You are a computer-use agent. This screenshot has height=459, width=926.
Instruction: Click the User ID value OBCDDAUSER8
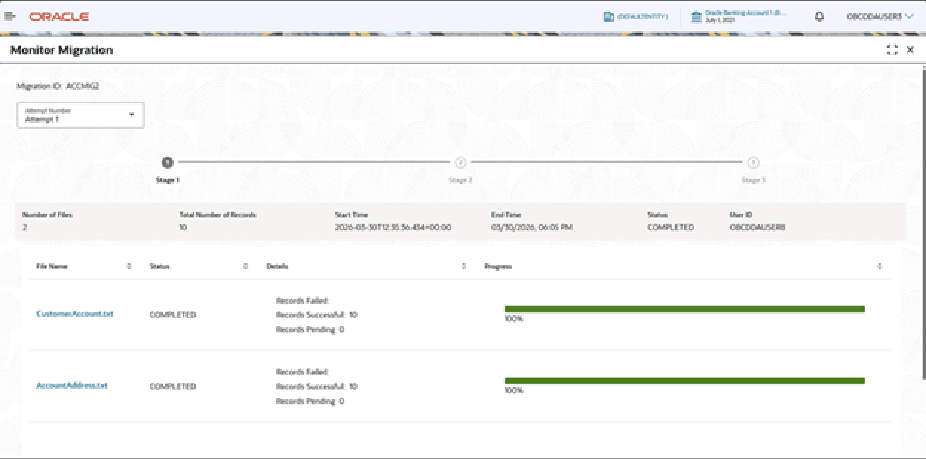(759, 227)
